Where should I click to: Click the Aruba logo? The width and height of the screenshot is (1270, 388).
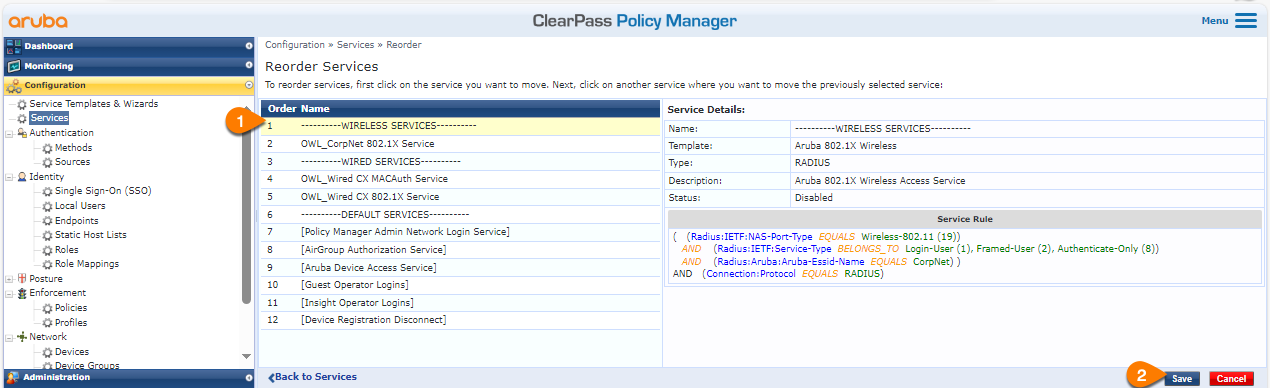[37, 20]
